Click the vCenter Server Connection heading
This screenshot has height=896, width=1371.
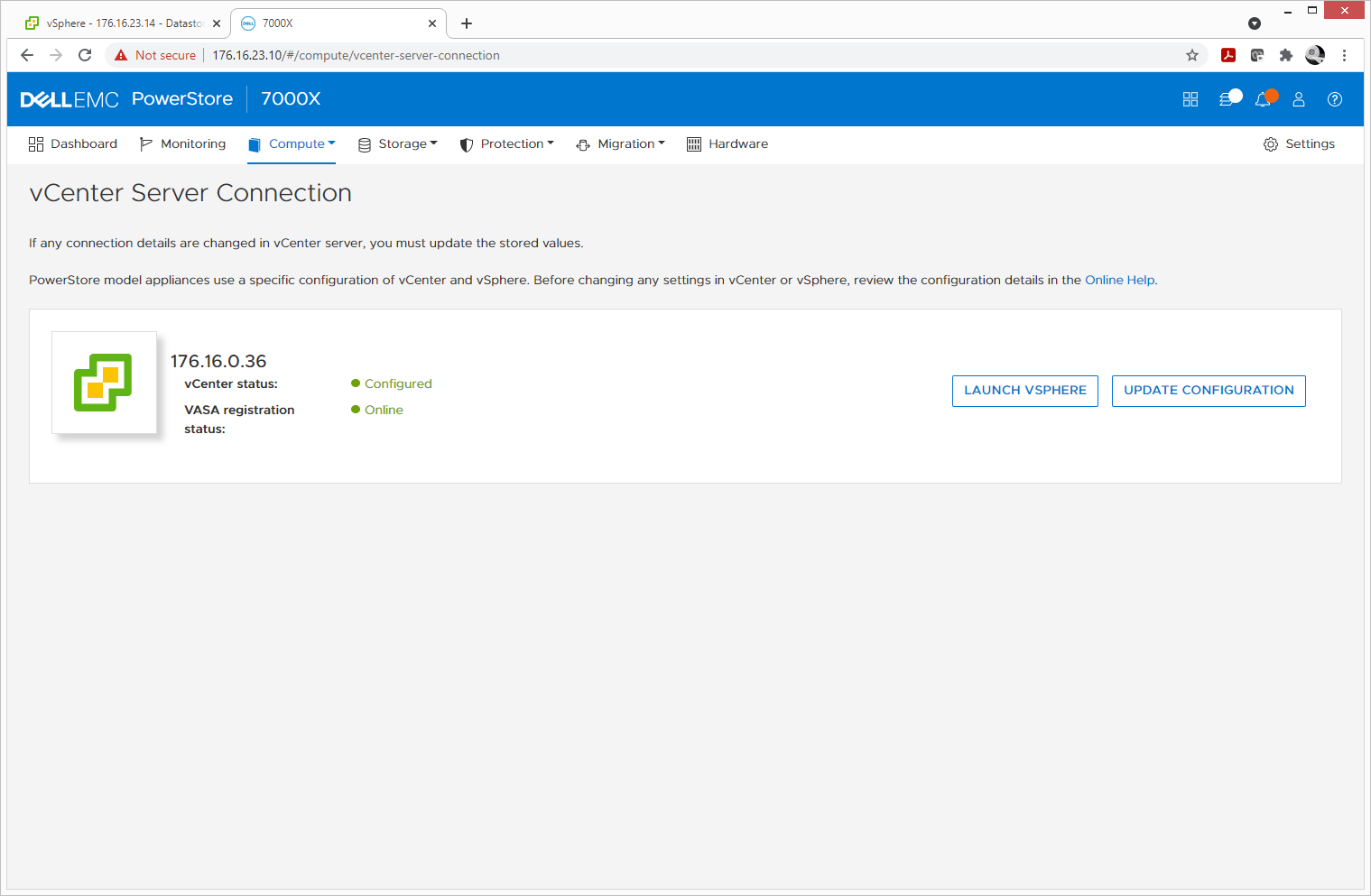[190, 193]
